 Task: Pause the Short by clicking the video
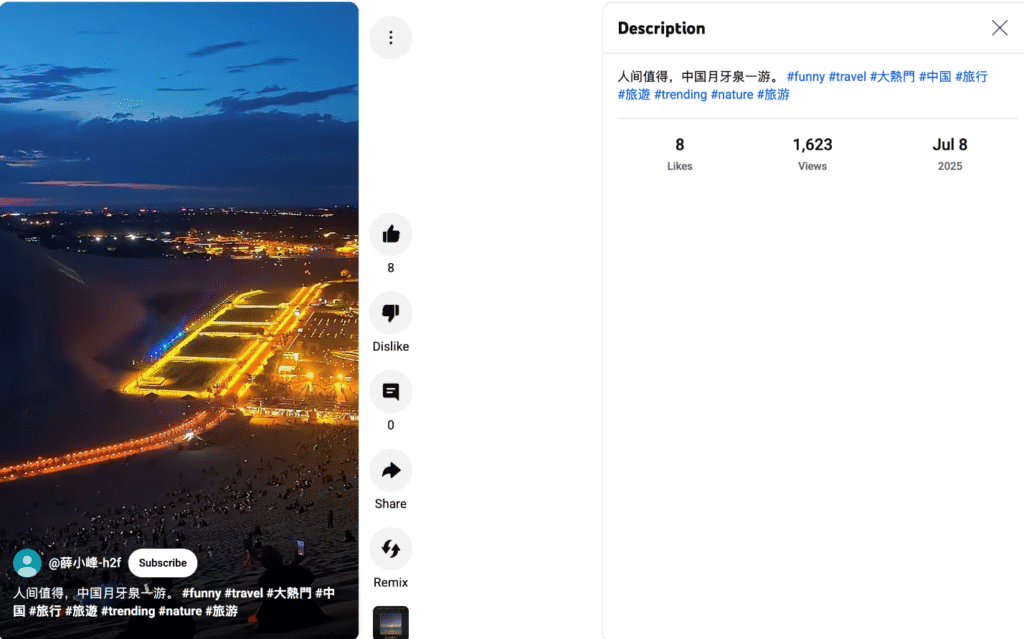pyautogui.click(x=180, y=300)
